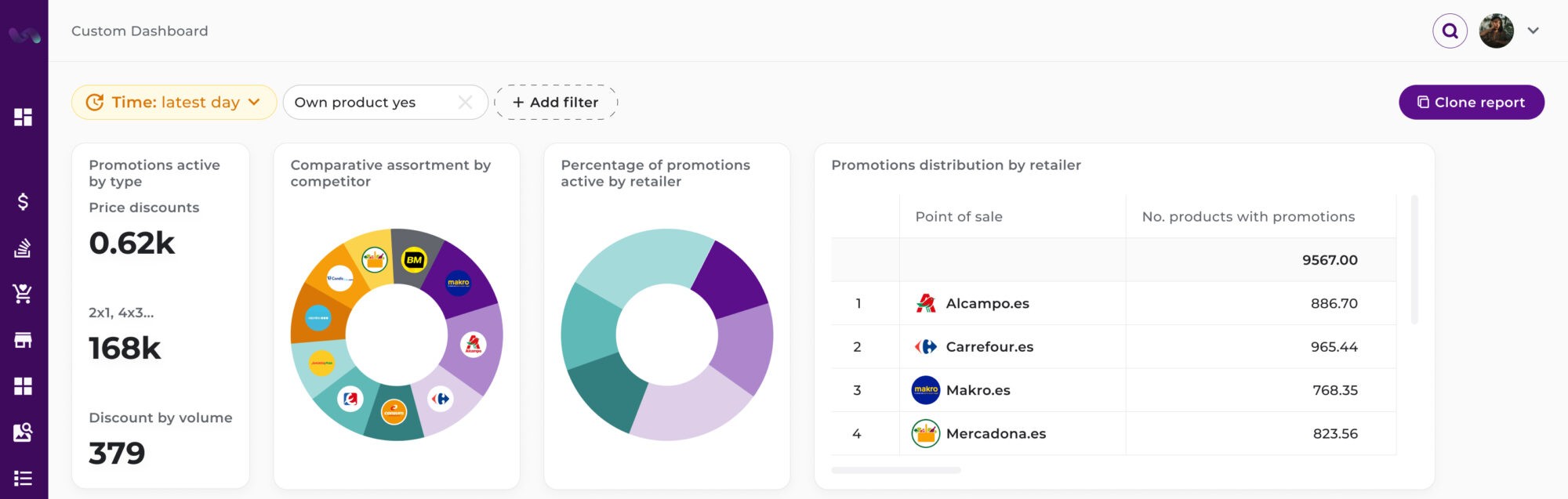This screenshot has width=1568, height=499.
Task: Click the image search sidebar icon
Action: 24,432
